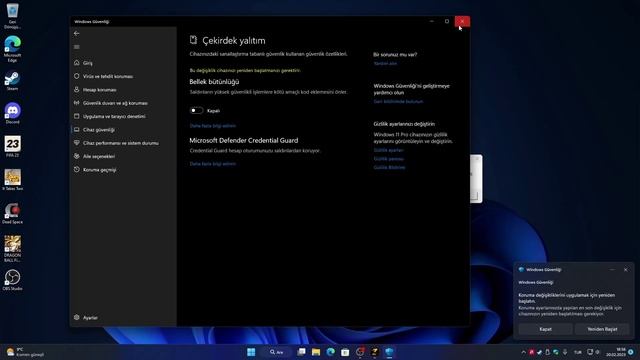Toggle the Bellek bütünlüğü switch
The height and width of the screenshot is (360, 640).
pyautogui.click(x=196, y=110)
